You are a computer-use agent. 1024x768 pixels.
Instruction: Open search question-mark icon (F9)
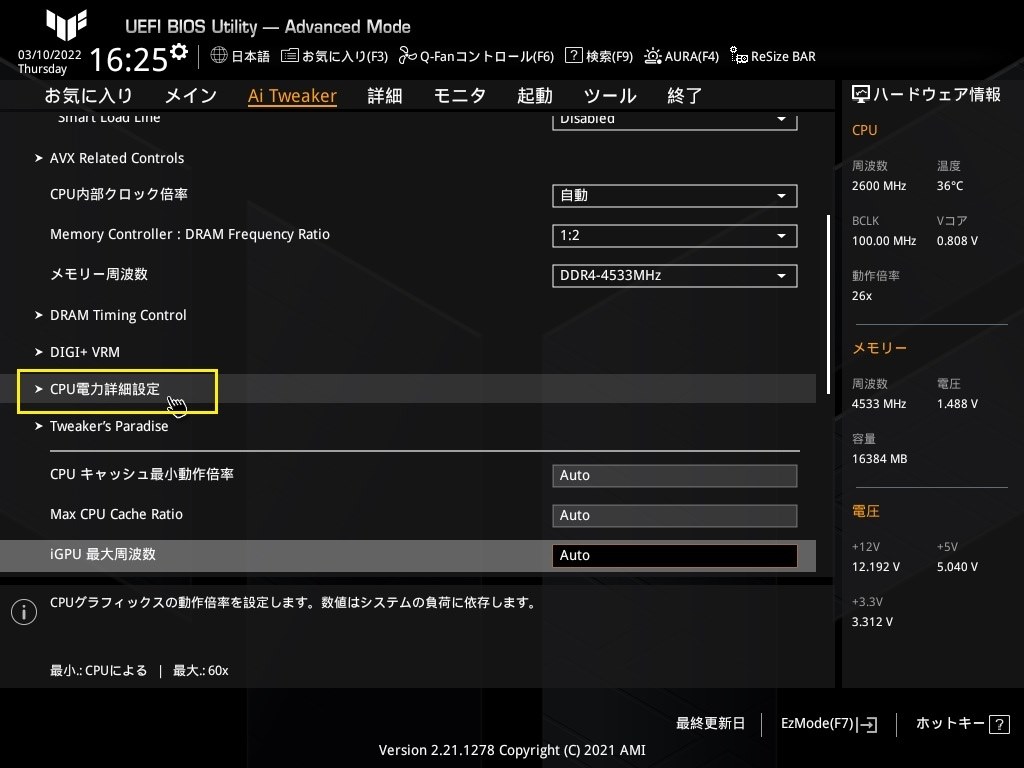point(573,56)
